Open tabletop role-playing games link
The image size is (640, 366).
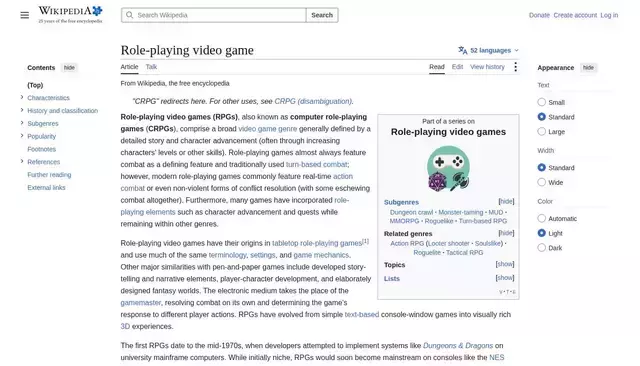[x=317, y=243]
